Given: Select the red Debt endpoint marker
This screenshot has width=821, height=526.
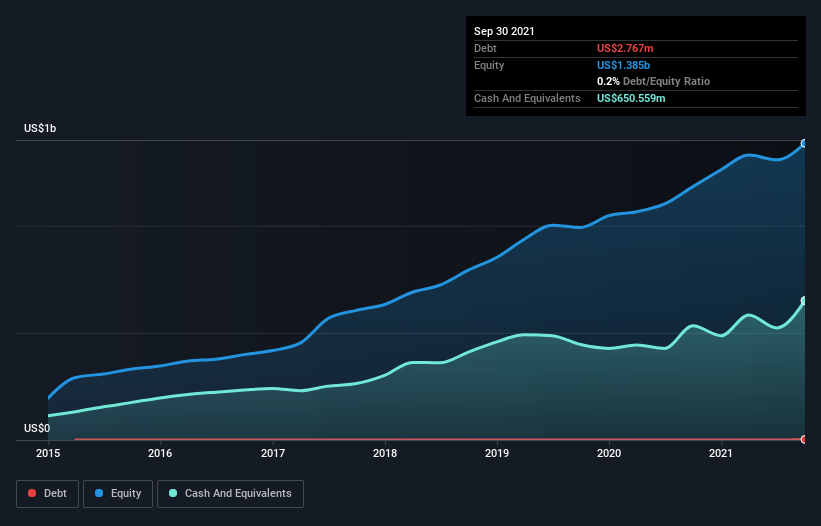Looking at the screenshot, I should 804,439.
